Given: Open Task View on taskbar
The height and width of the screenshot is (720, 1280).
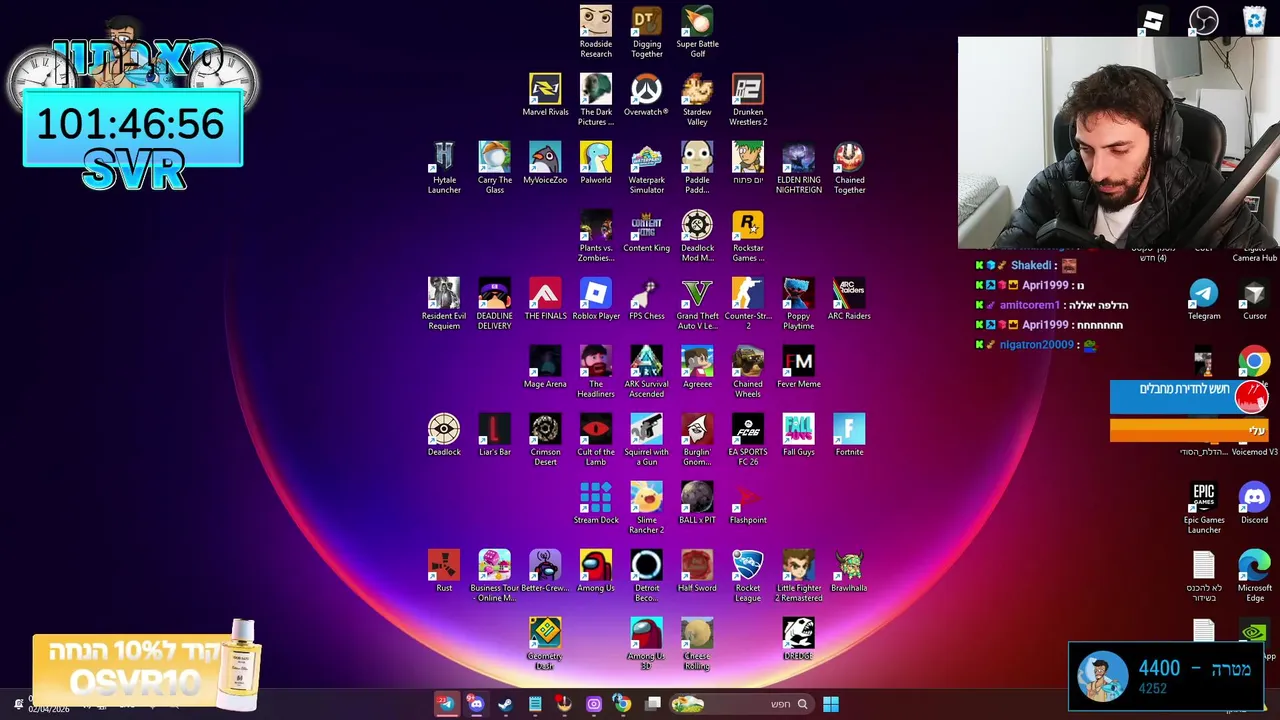Looking at the screenshot, I should [653, 704].
